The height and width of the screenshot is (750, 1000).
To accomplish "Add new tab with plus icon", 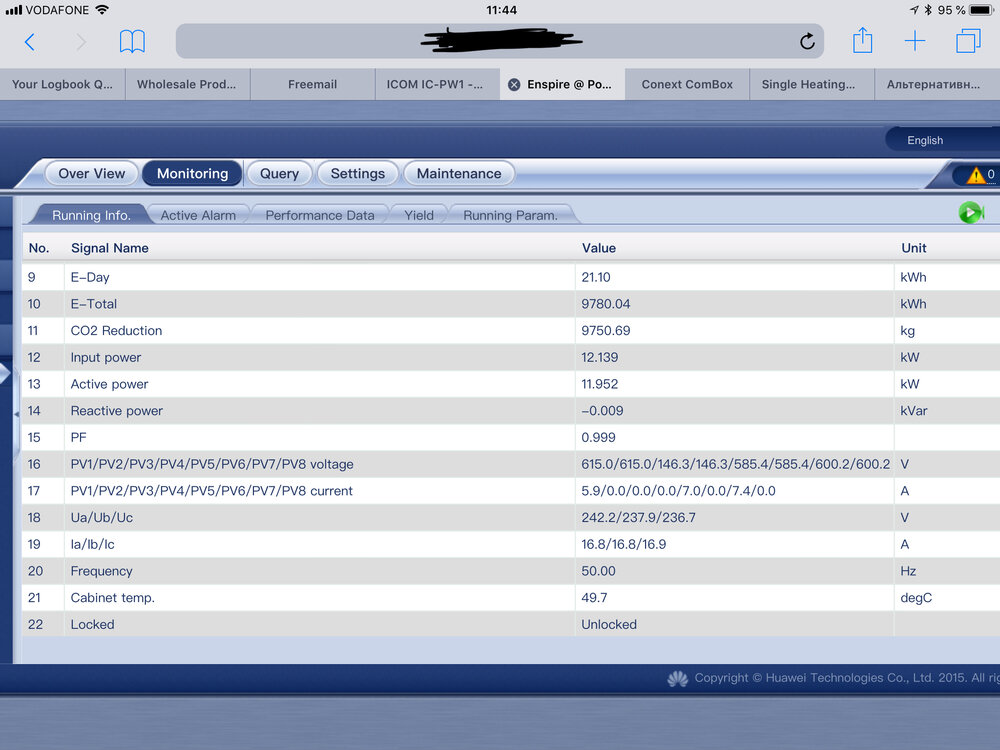I will pos(915,41).
